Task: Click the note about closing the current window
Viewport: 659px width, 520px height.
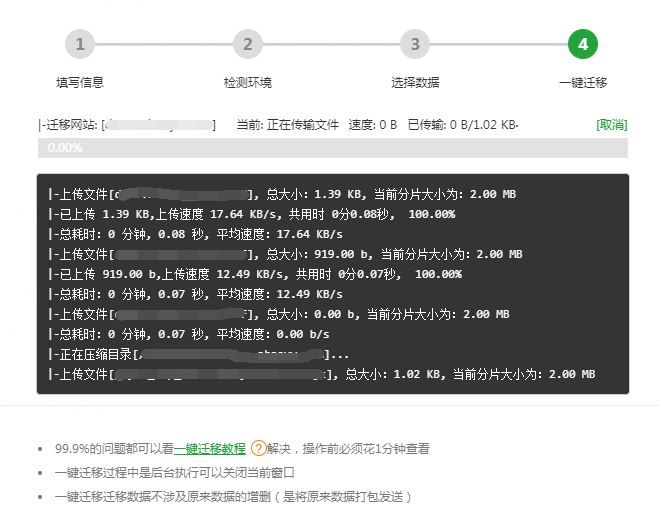Action: 175,472
